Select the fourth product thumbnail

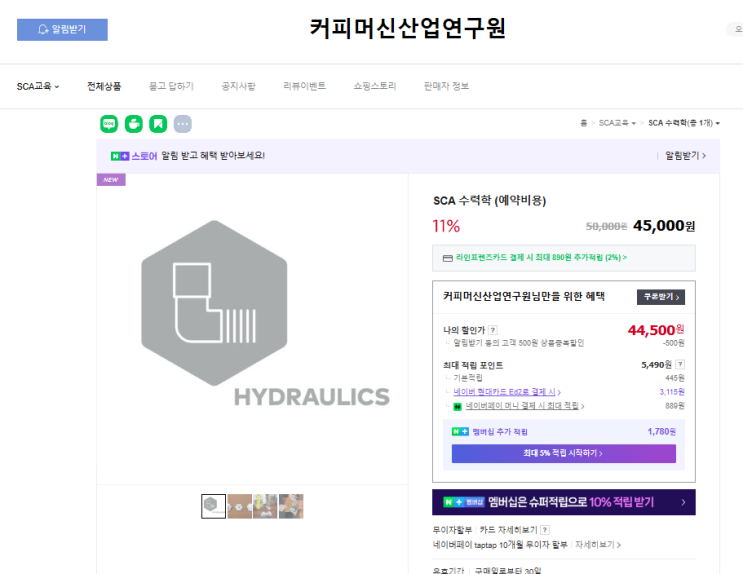[x=291, y=506]
